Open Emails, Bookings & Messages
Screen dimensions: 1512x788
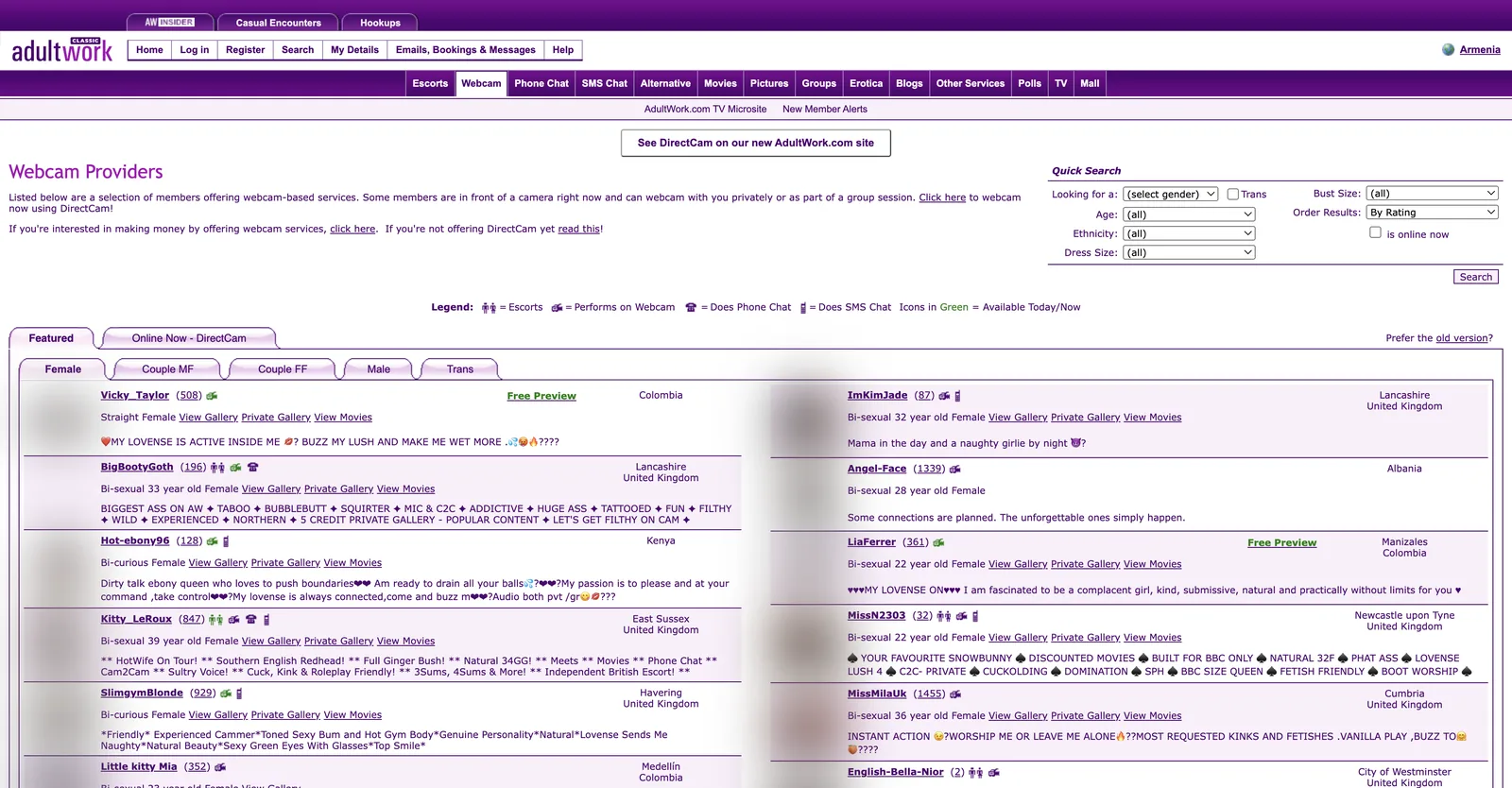click(x=465, y=50)
